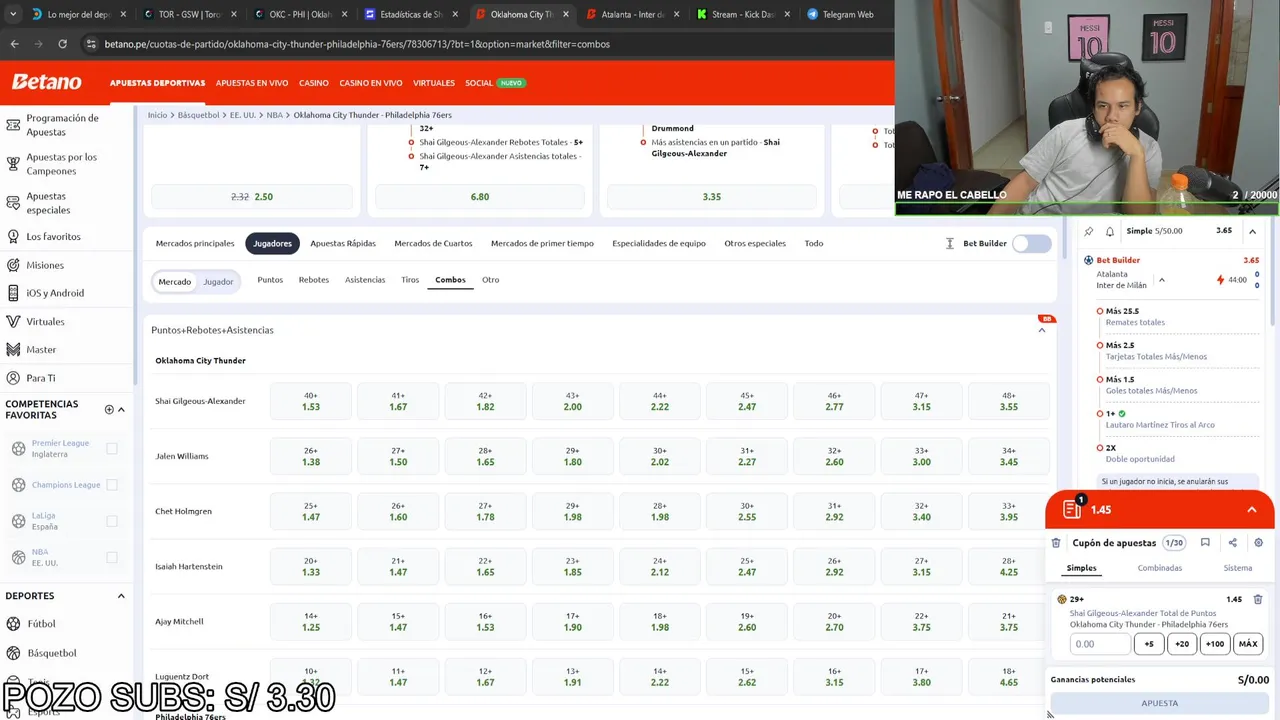Open the Jugadores market tab
Screen dimensions: 1280x720
point(272,243)
